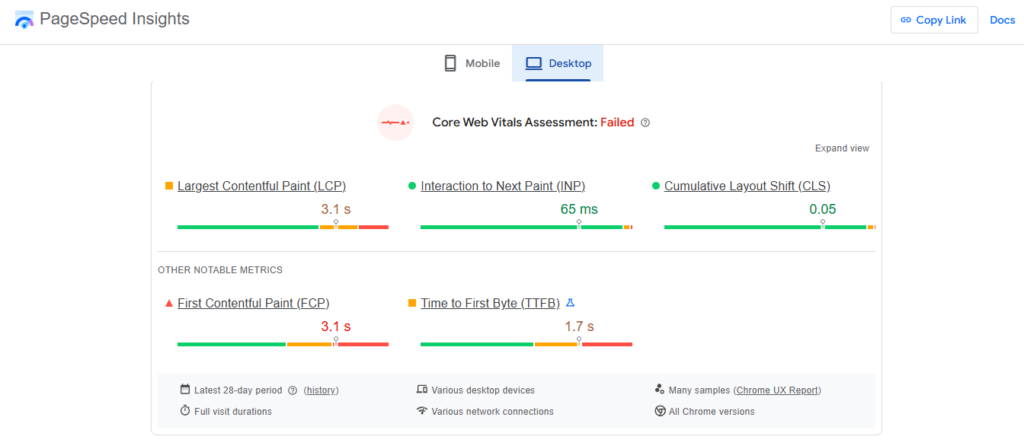The height and width of the screenshot is (446, 1024).
Task: Open the Interaction to Next Paint (INP) link
Action: point(502,186)
